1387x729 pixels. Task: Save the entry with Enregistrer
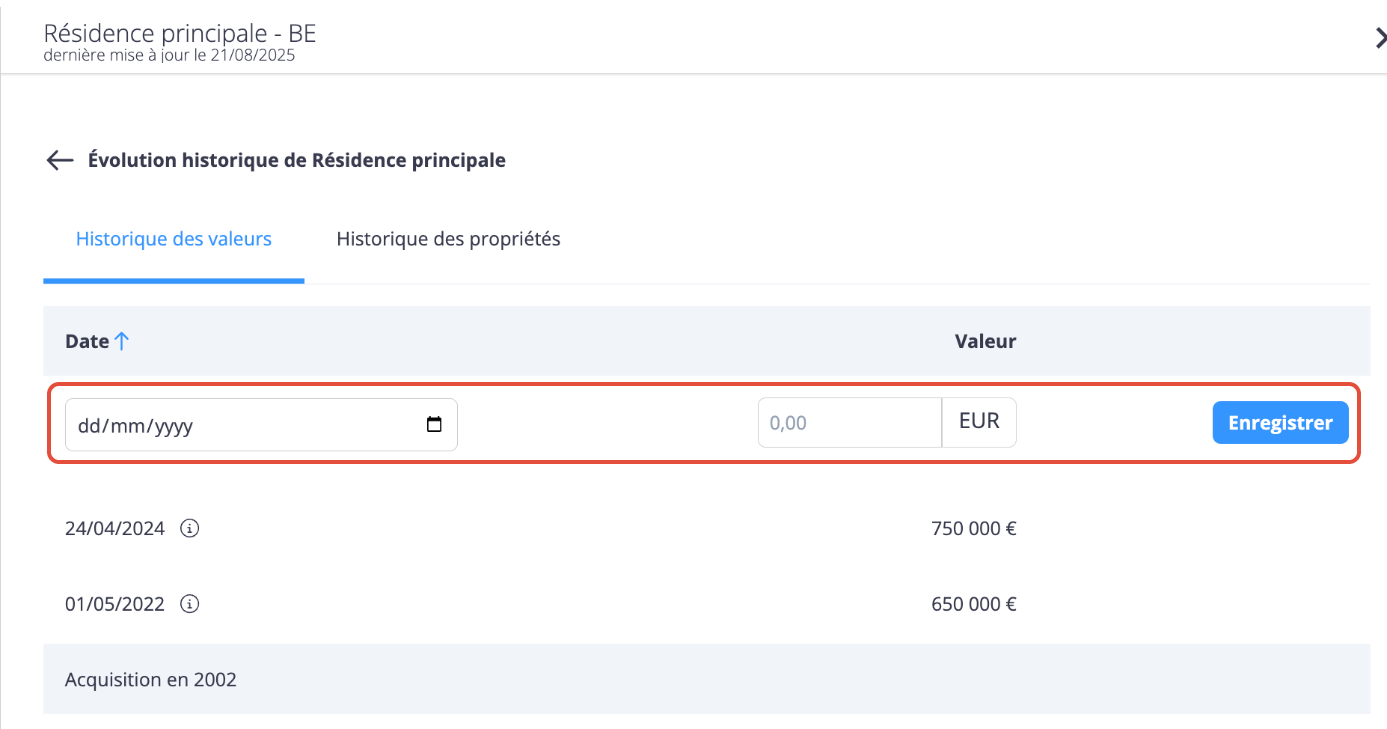(x=1280, y=423)
